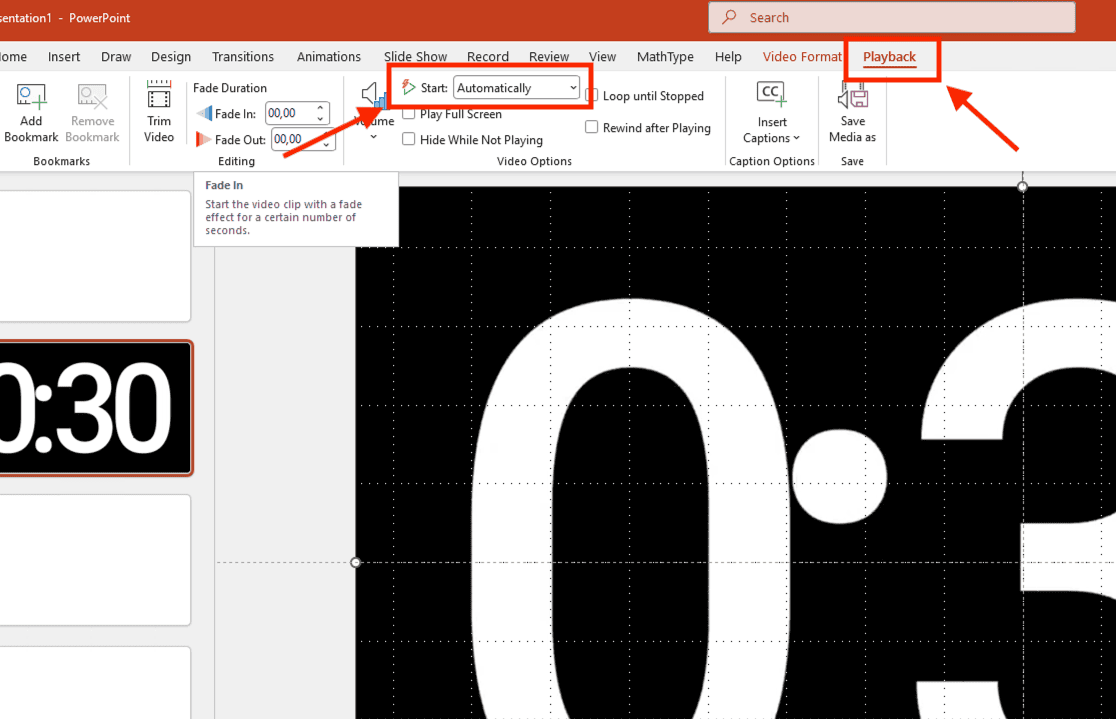Expand the Volume dropdown arrow
1116x719 pixels.
pos(373,137)
